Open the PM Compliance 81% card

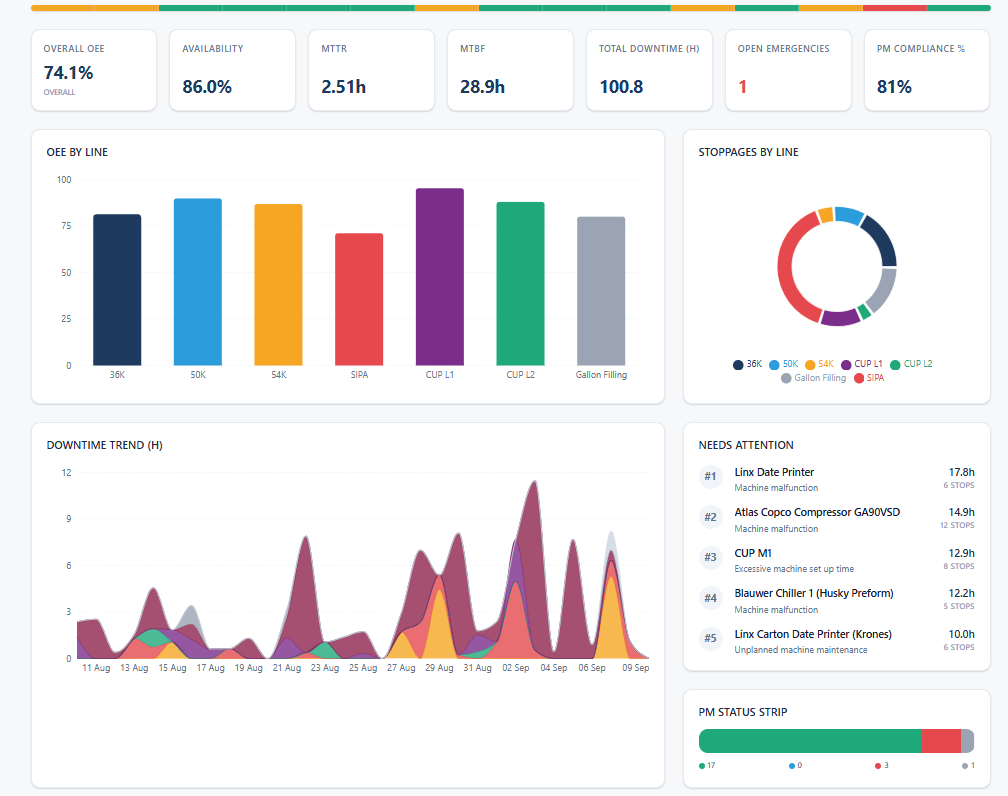[x=927, y=70]
